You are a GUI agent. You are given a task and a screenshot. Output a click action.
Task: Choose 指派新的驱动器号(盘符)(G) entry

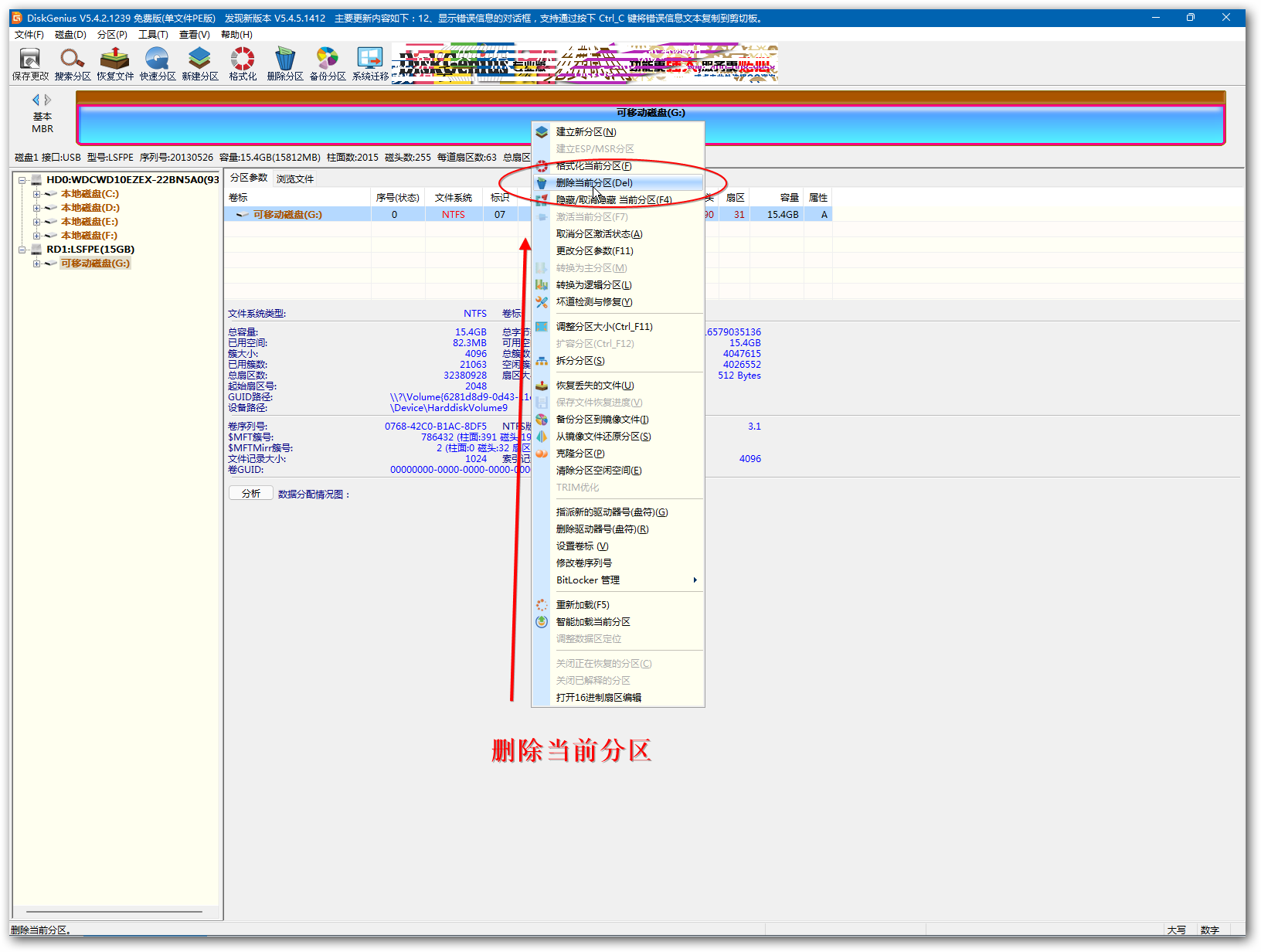click(x=618, y=512)
